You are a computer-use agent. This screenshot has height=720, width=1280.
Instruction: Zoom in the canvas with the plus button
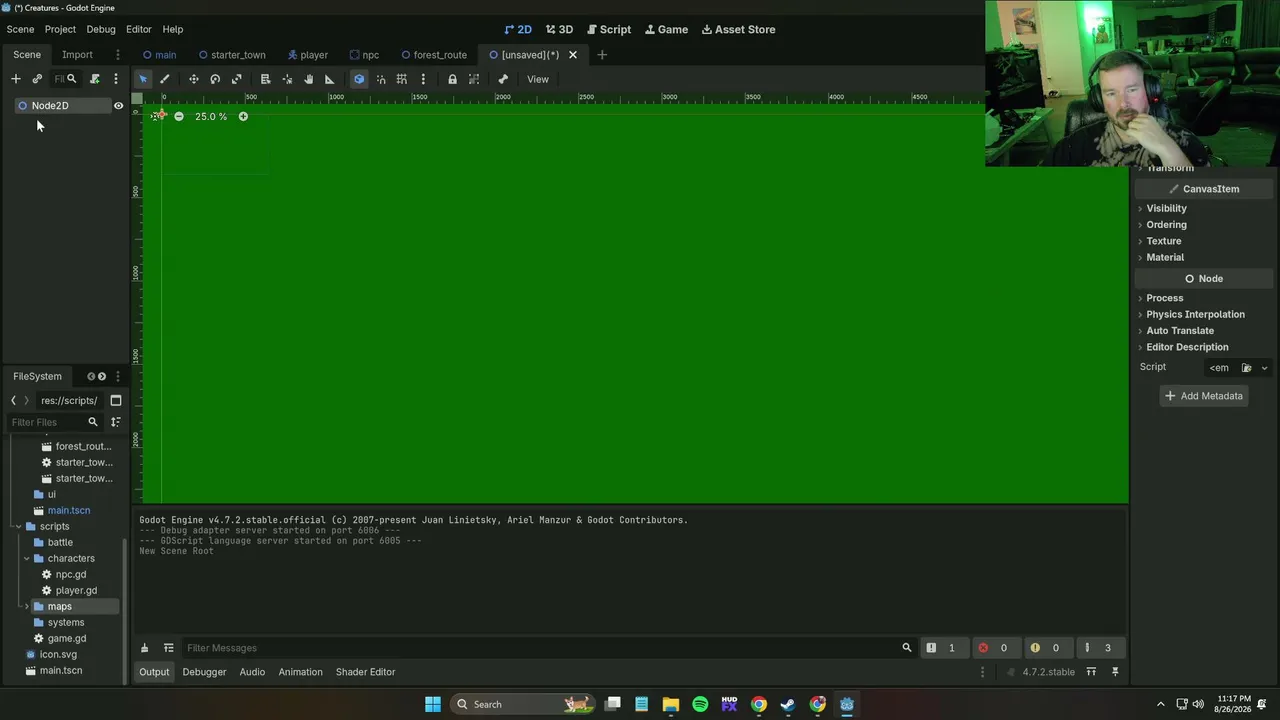click(x=243, y=117)
